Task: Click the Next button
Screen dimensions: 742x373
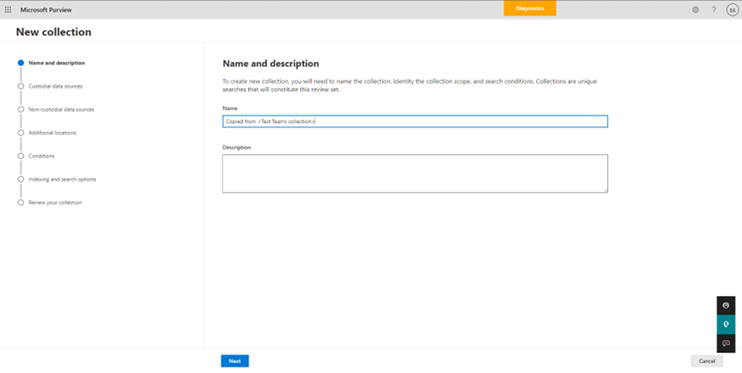Action: click(x=235, y=361)
